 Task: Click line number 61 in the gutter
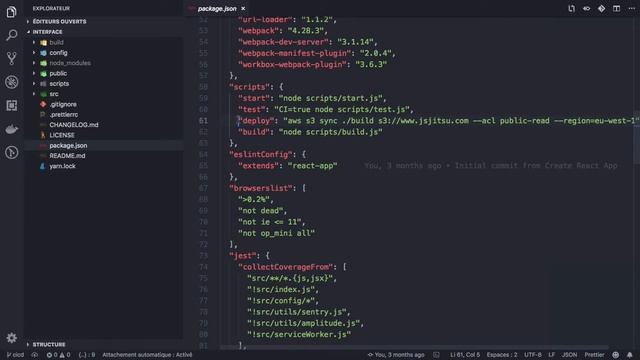tap(203, 121)
